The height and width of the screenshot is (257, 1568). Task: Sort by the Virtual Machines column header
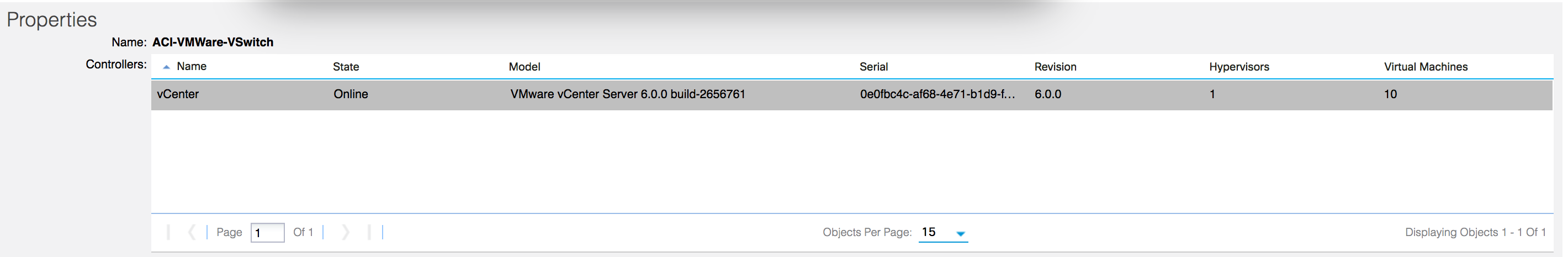[x=1426, y=67]
